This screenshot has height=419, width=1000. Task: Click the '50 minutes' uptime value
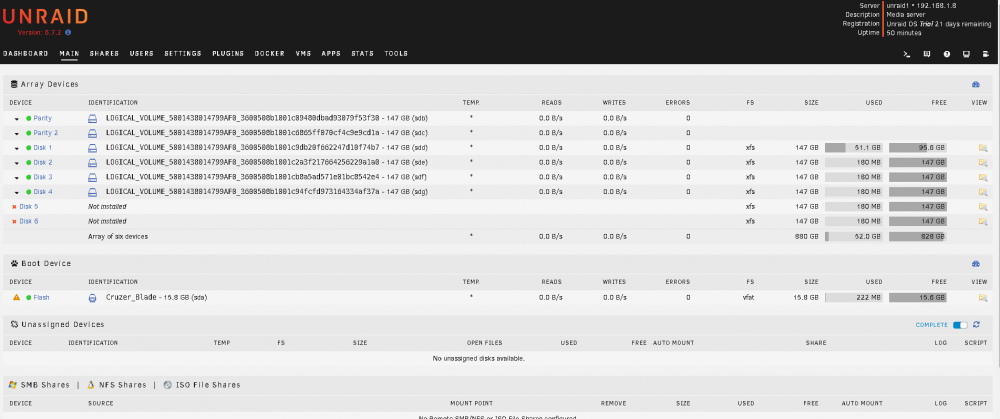point(904,33)
